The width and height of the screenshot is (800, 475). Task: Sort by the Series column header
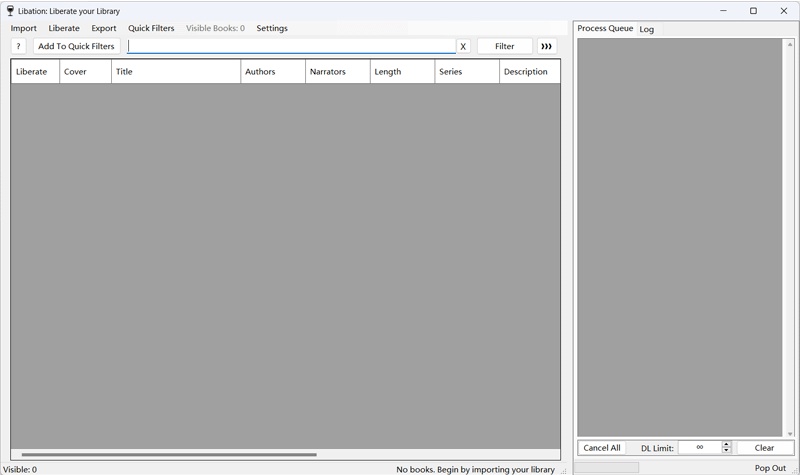467,71
